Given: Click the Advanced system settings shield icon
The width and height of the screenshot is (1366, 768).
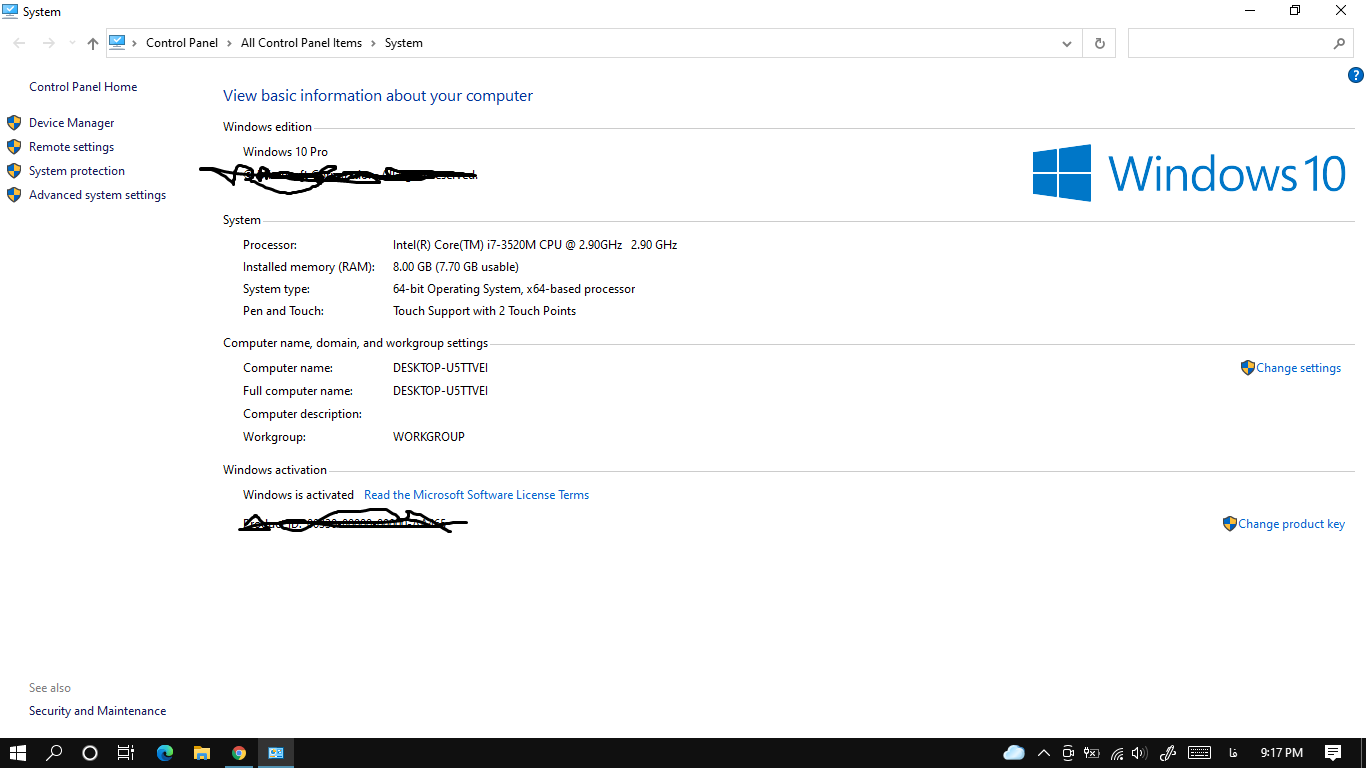Looking at the screenshot, I should [x=14, y=195].
